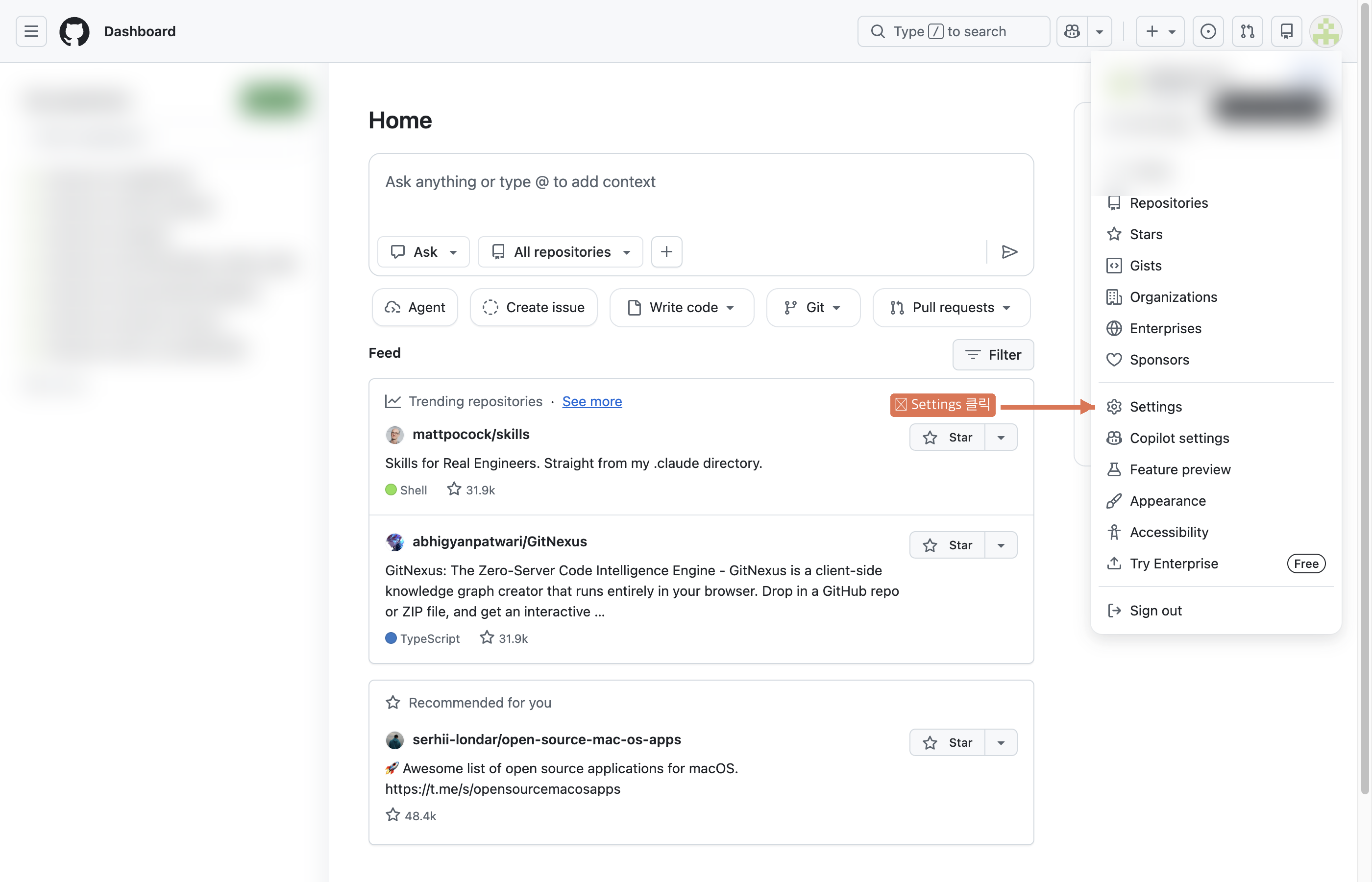Start the Agent quick action
This screenshot has height=882, width=1372.
[415, 308]
